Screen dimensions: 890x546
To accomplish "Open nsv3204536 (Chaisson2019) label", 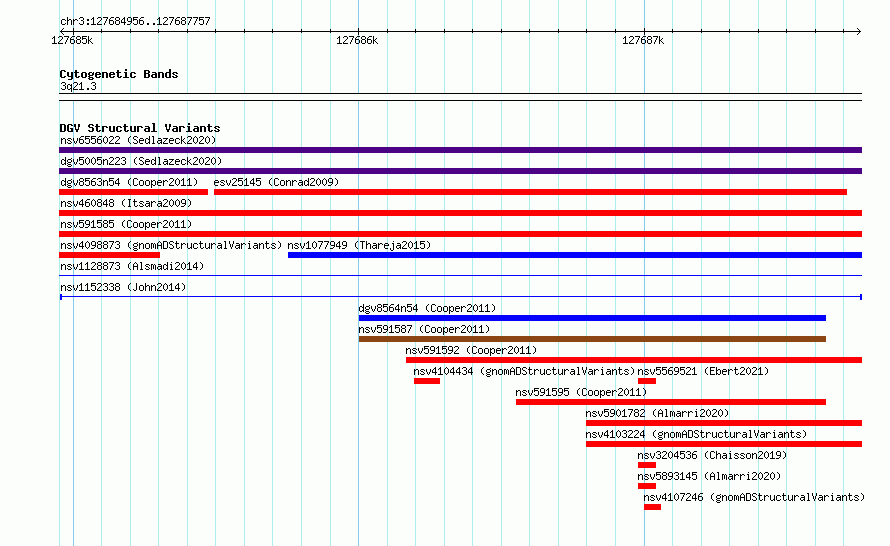I will point(712,455).
